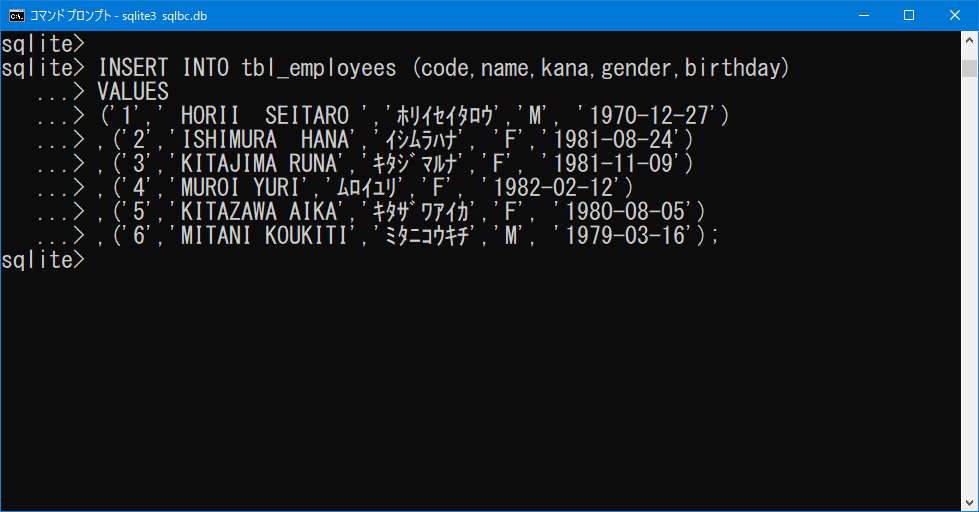This screenshot has width=979, height=512.
Task: Click the scrollbar up arrow
Action: pyautogui.click(x=969, y=40)
